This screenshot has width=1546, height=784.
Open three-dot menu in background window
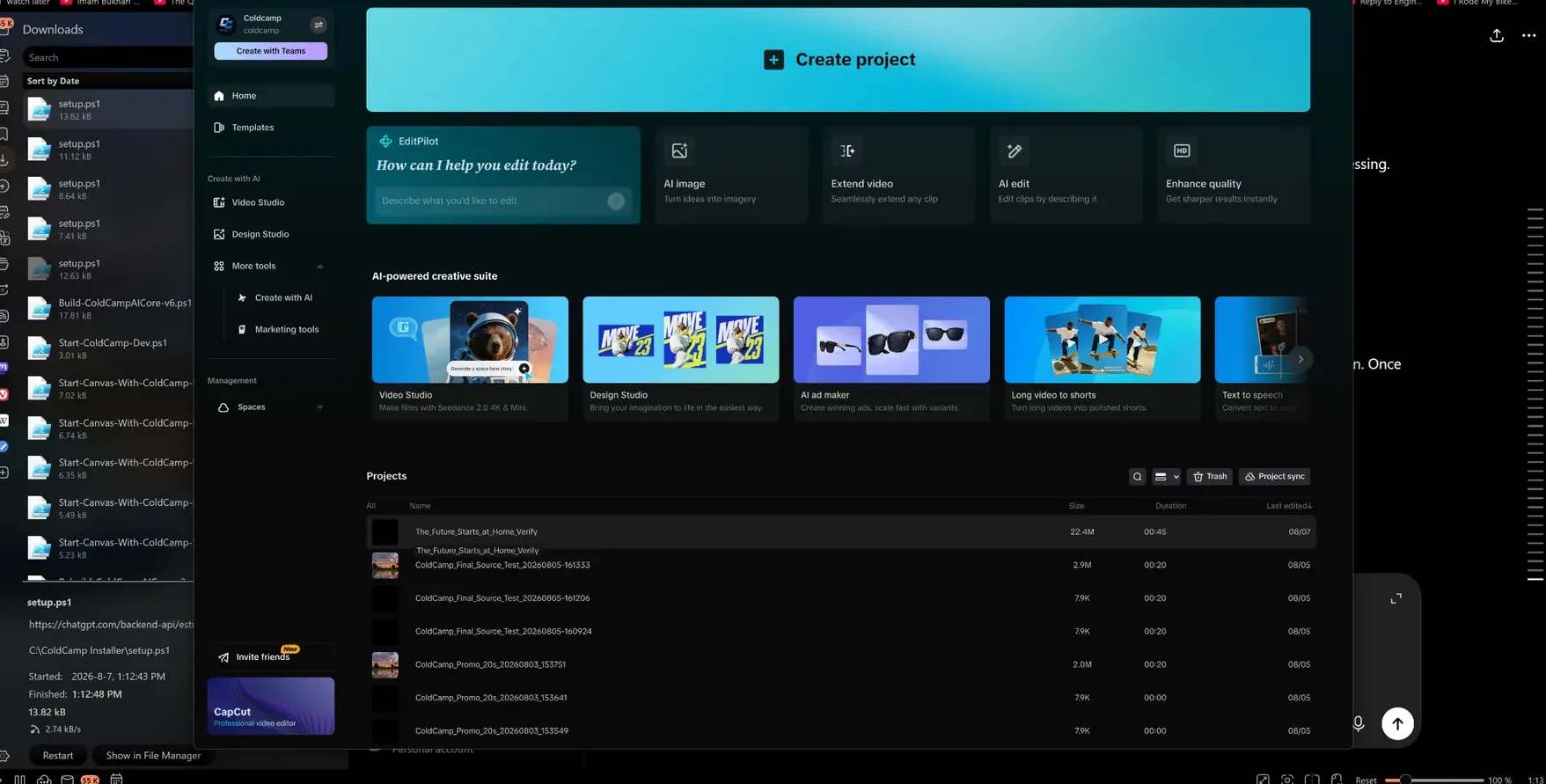(1528, 35)
